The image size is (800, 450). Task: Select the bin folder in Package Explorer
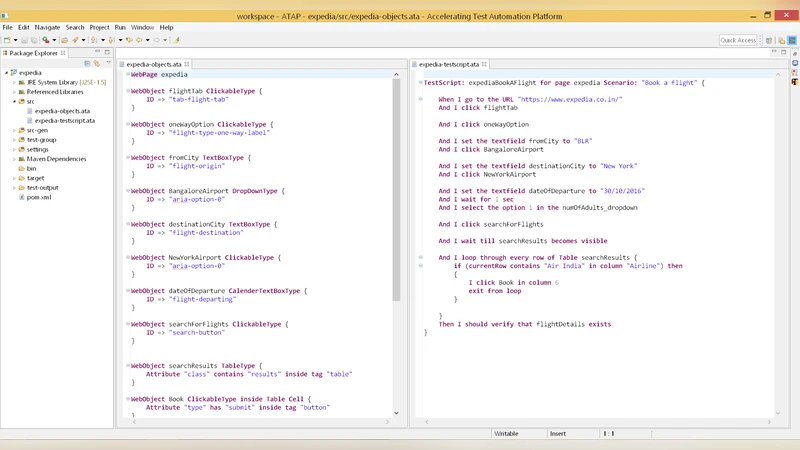point(31,168)
